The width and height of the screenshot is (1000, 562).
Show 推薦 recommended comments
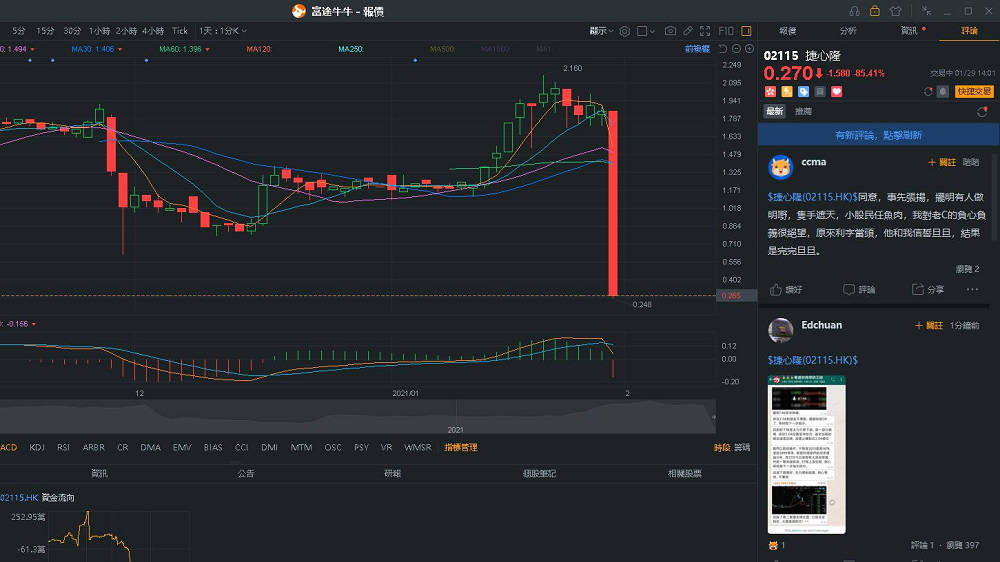pyautogui.click(x=804, y=112)
